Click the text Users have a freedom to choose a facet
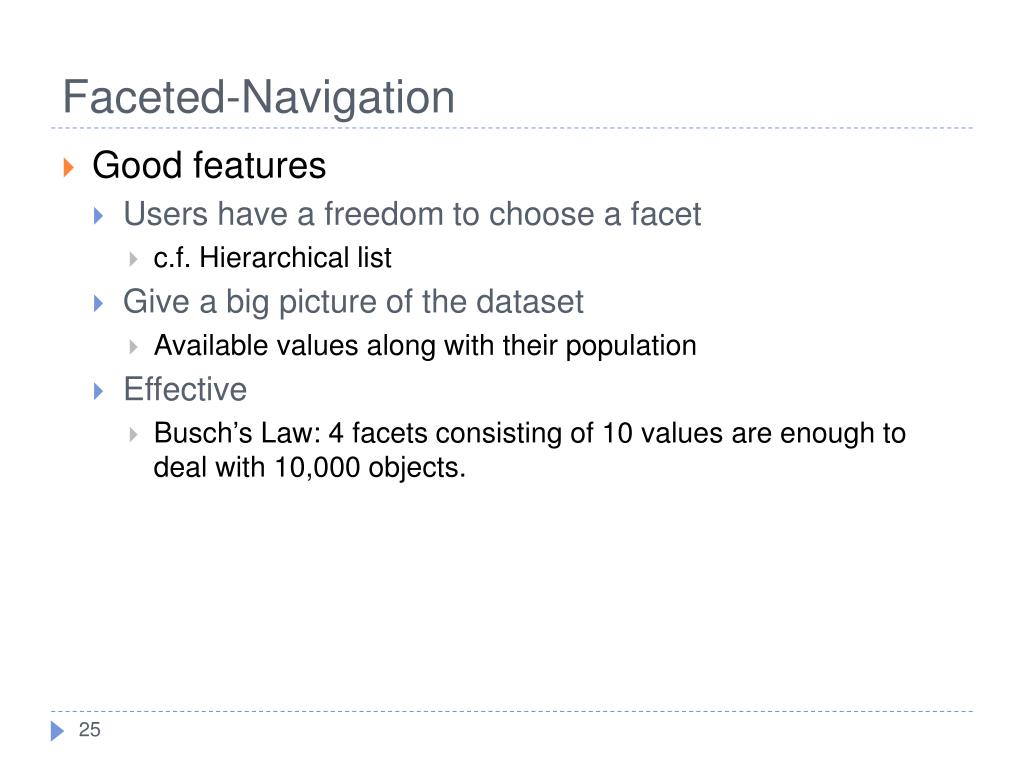The height and width of the screenshot is (768, 1024). (412, 214)
